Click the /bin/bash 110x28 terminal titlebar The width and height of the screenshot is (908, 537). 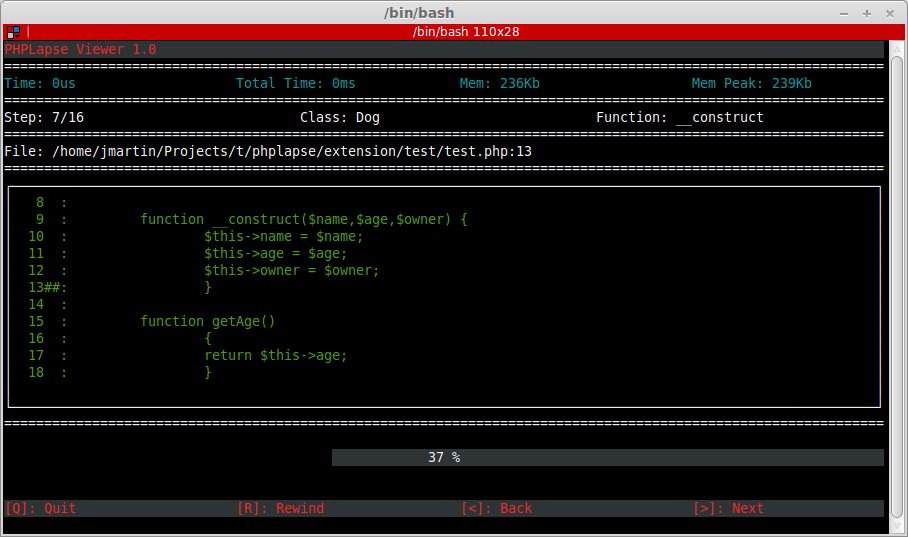tap(453, 32)
